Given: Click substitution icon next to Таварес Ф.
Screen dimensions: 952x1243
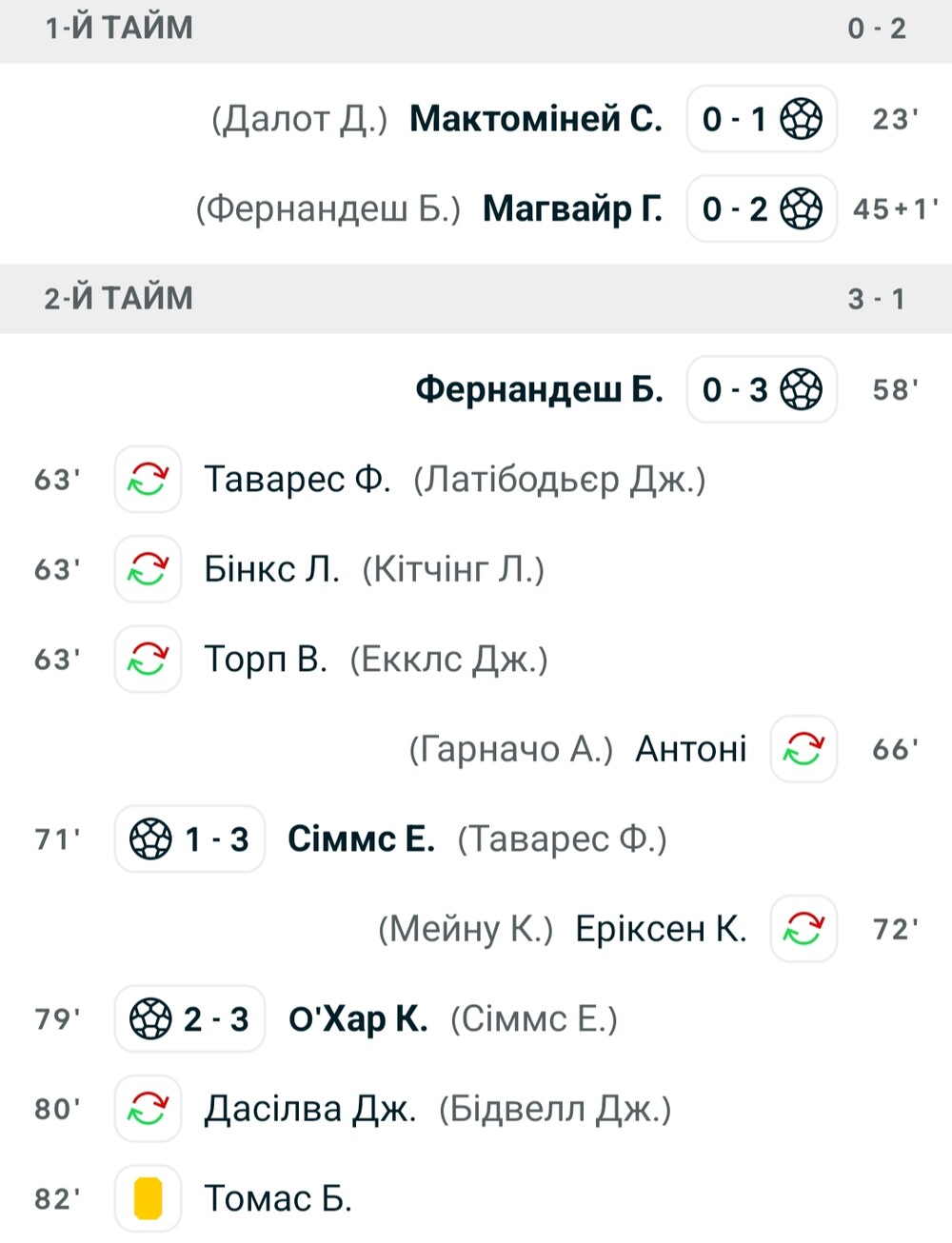Looking at the screenshot, I should (x=149, y=479).
